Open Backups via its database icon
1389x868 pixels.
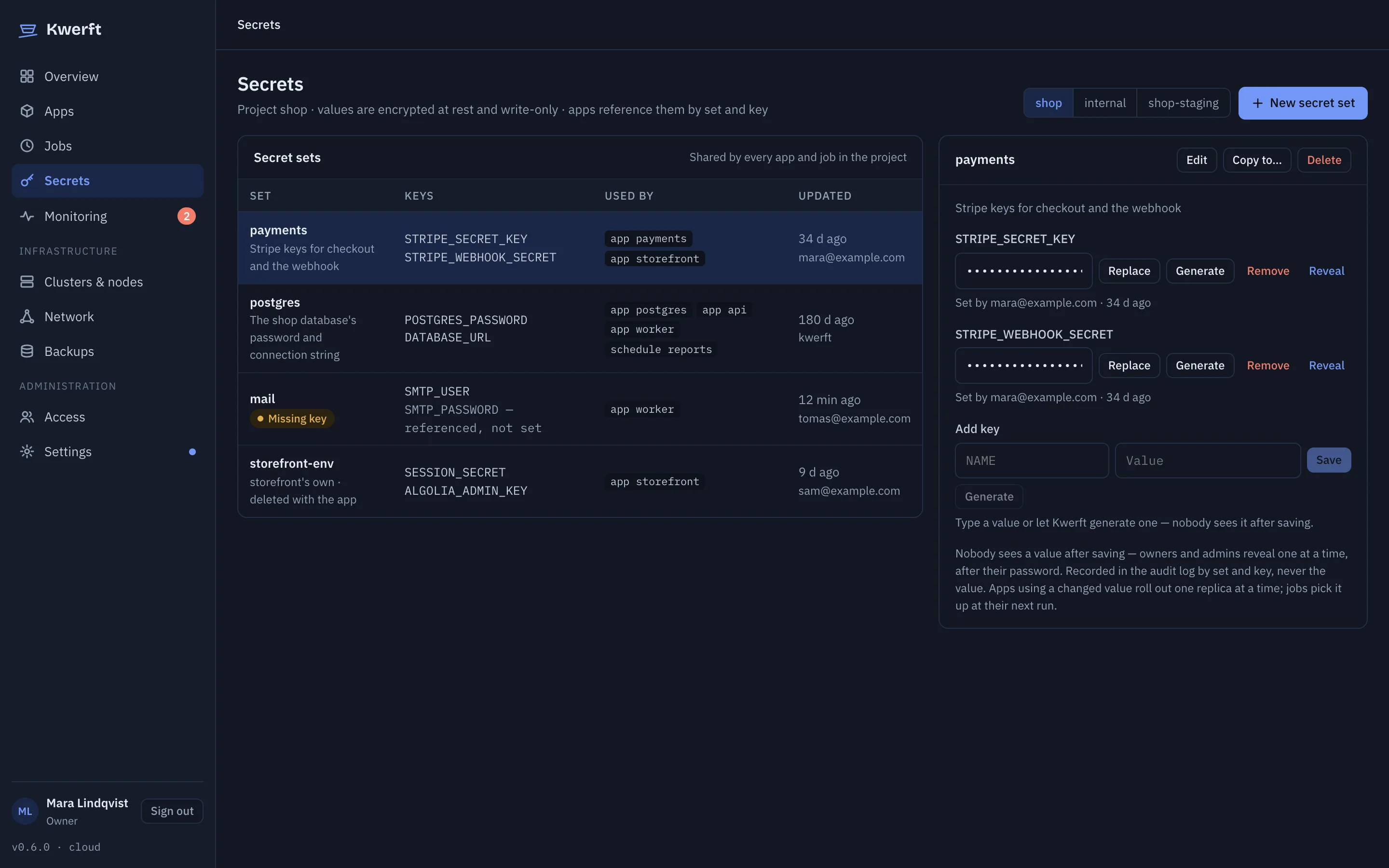pos(27,352)
